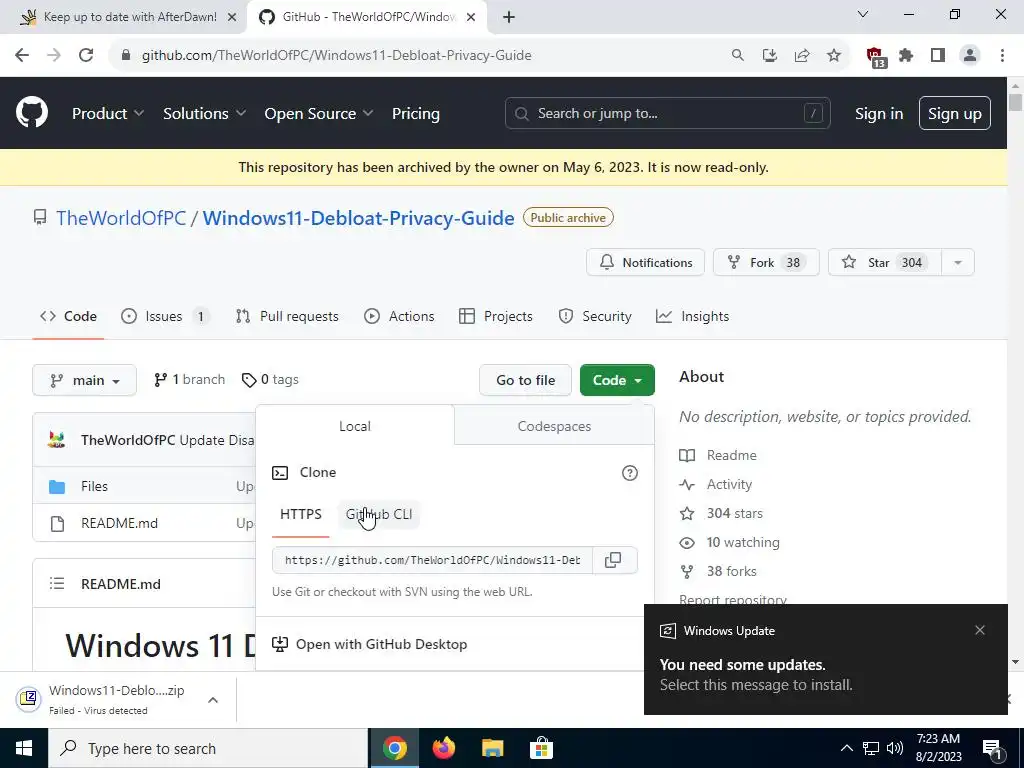Click the GitHub Octocat logo
This screenshot has height=768, width=1024.
(x=32, y=113)
